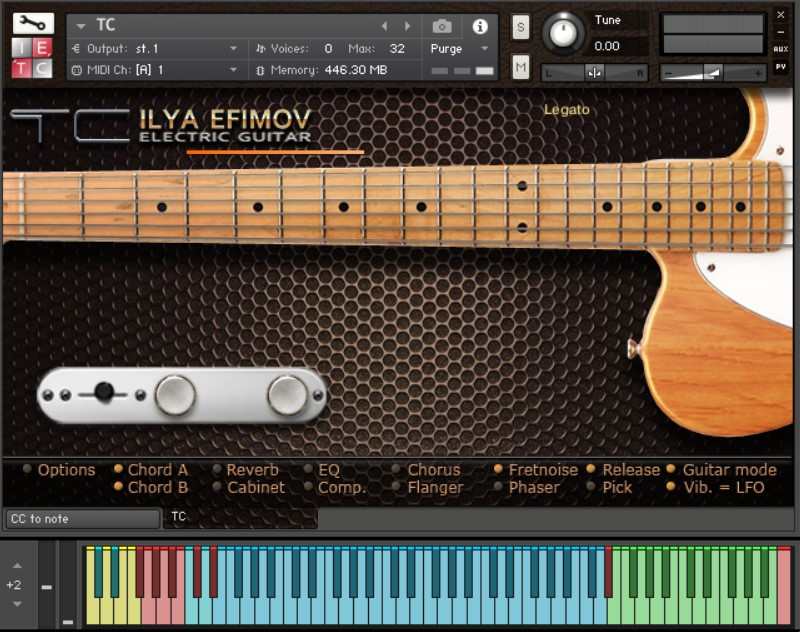Click the Legato articulation label
This screenshot has height=632, width=800.
(566, 110)
